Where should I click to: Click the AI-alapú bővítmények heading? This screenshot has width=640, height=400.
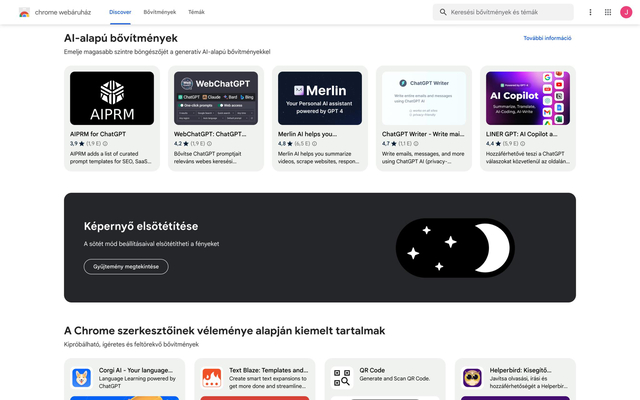120,38
